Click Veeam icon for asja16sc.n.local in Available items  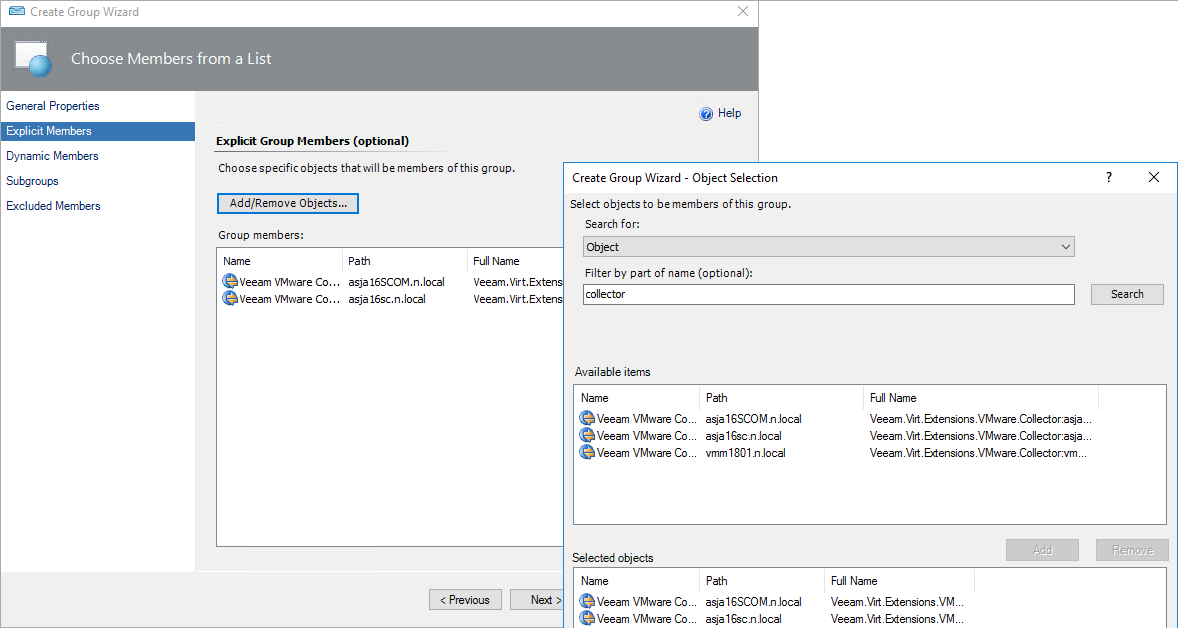tap(587, 436)
